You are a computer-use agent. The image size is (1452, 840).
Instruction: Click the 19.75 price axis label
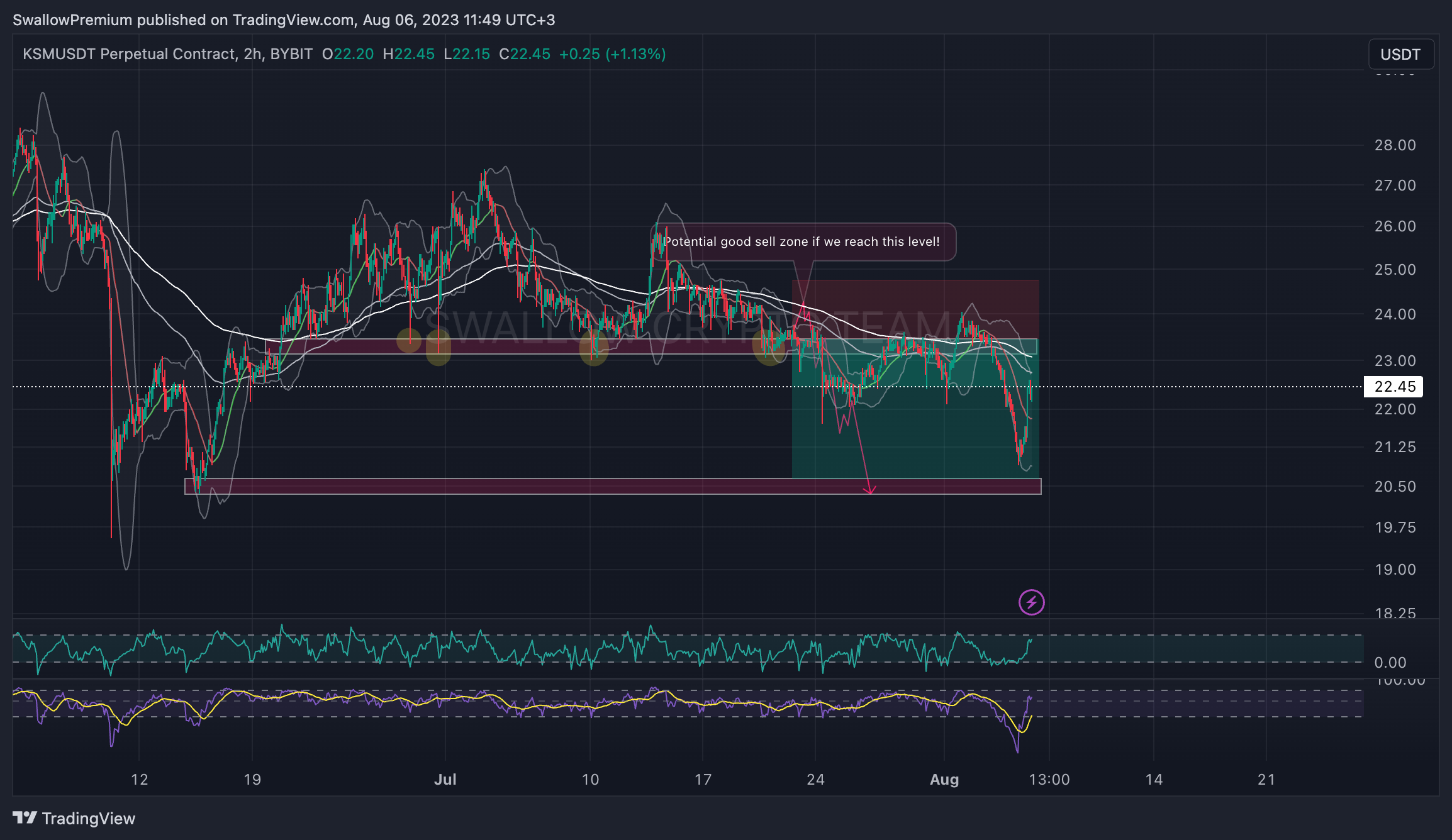(1395, 527)
